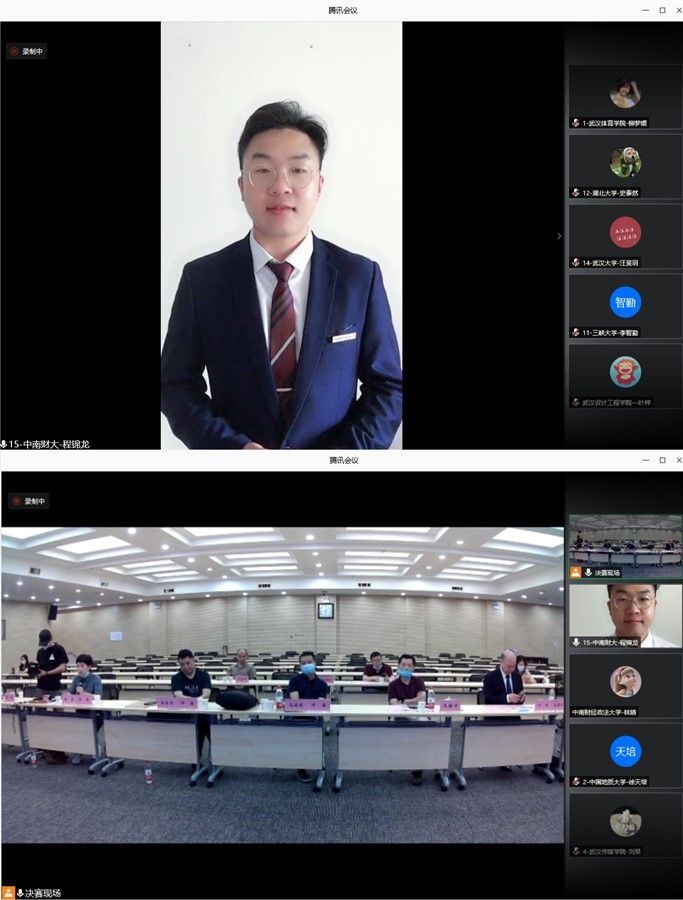The image size is (683, 900).
Task: Select the 15-中南财大-程锦龙 video thumbnail in the sidebar
Action: click(x=625, y=612)
